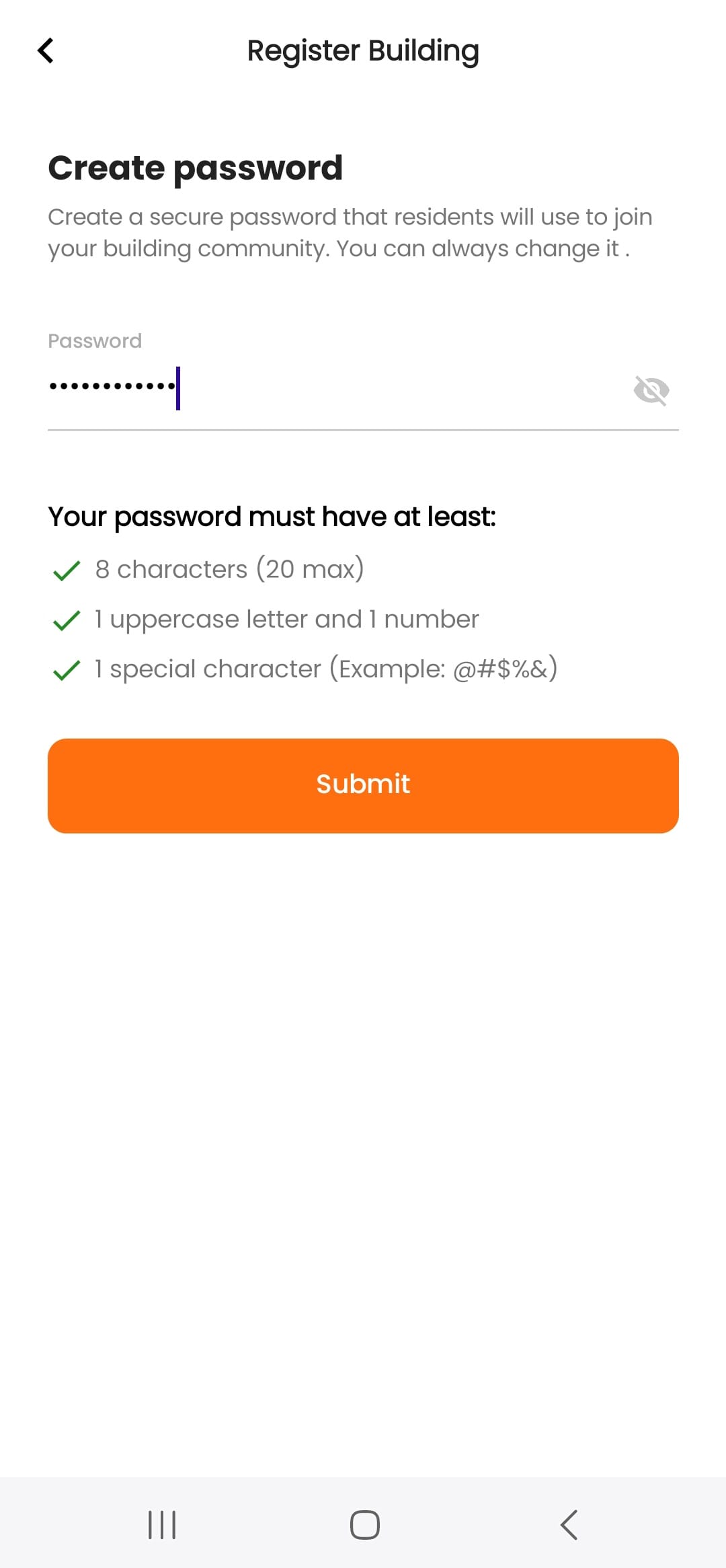Click the checkmark beside uppercase letter rule
Viewport: 726px width, 1568px height.
pyautogui.click(x=67, y=620)
